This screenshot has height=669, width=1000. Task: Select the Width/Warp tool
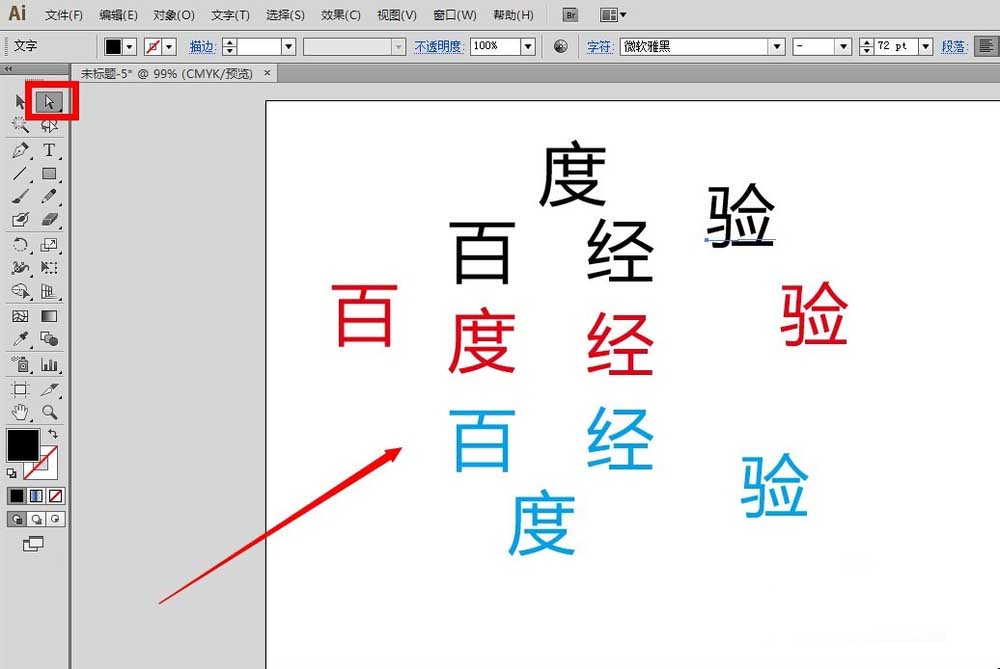click(20, 268)
